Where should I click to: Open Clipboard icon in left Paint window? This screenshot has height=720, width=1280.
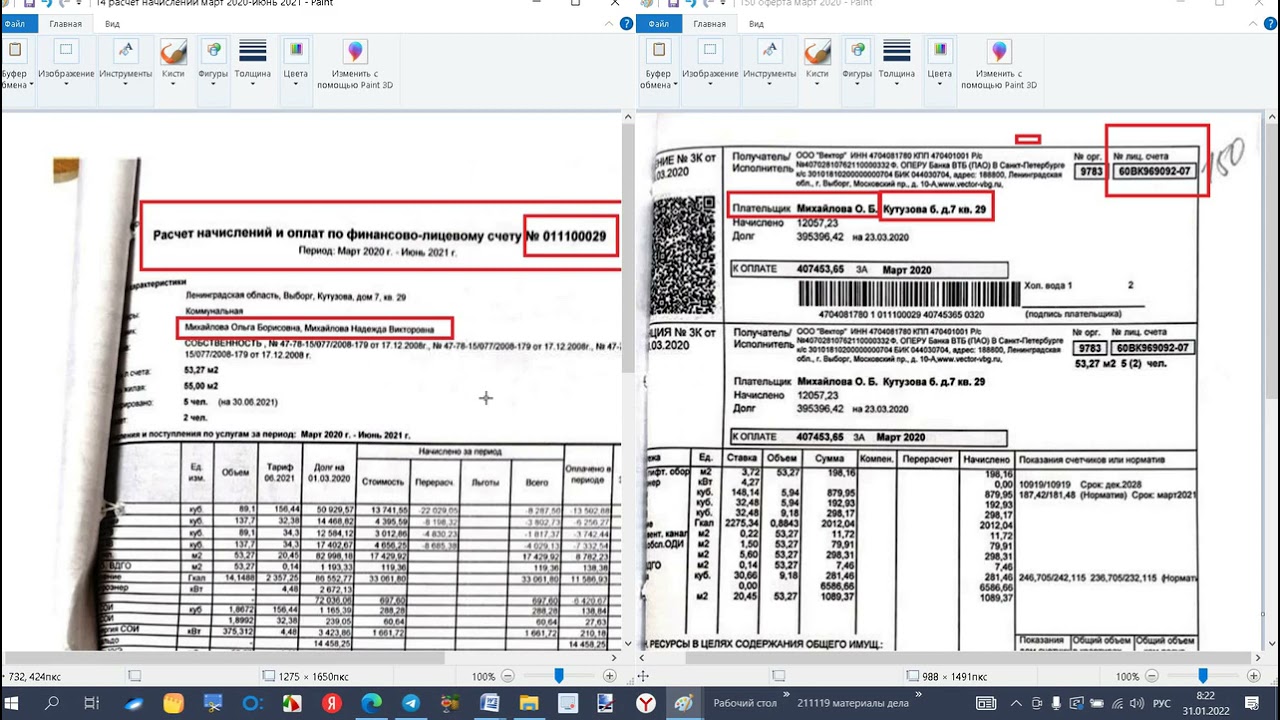point(15,50)
